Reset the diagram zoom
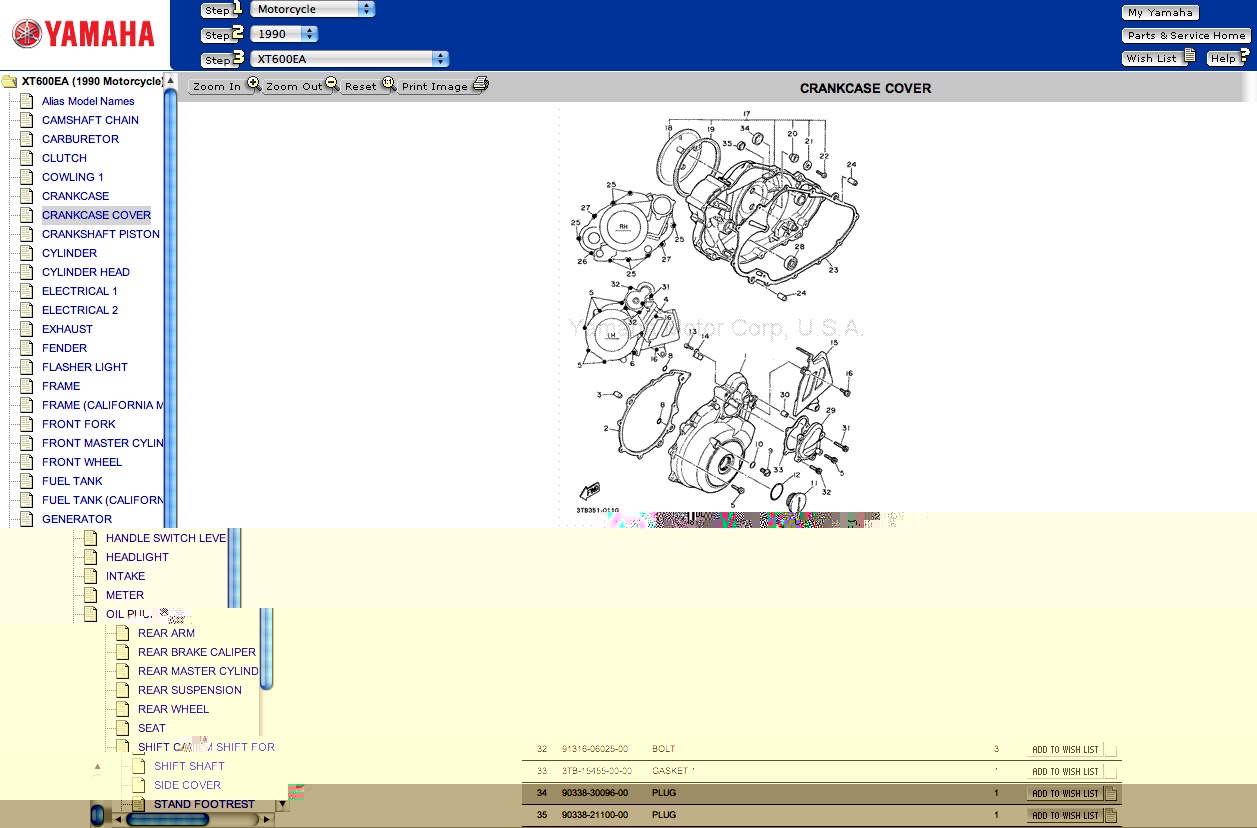Screen dimensions: 1257x828 click(x=368, y=86)
